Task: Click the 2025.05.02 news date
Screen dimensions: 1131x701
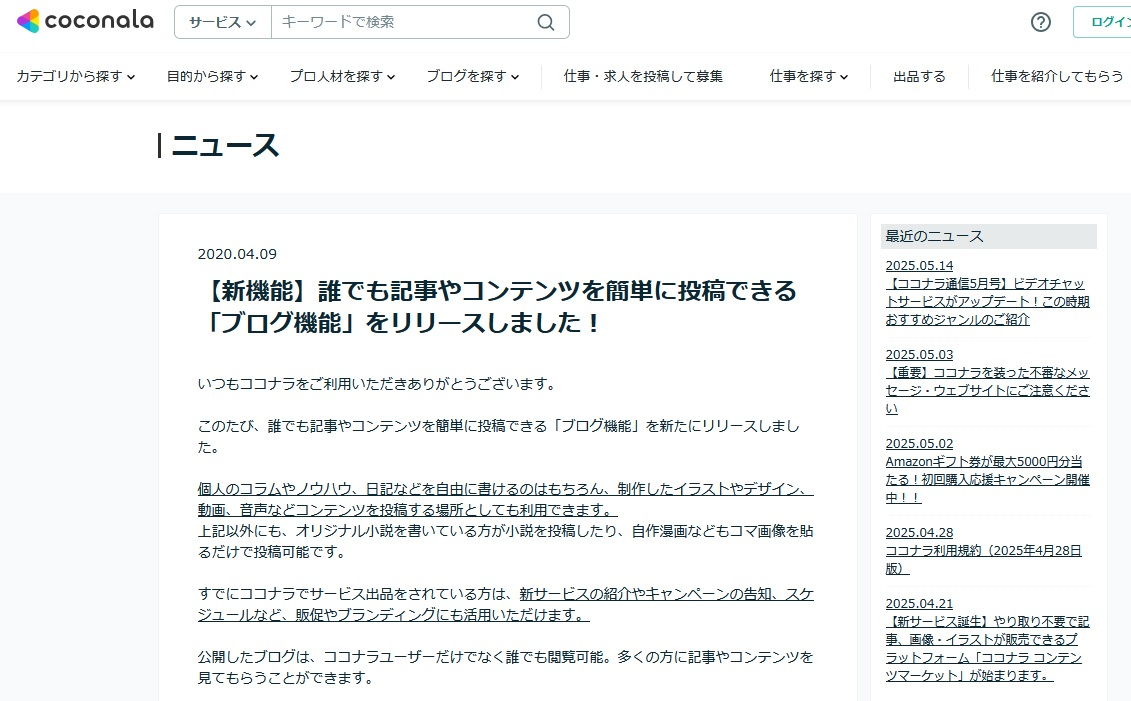Action: (x=920, y=444)
